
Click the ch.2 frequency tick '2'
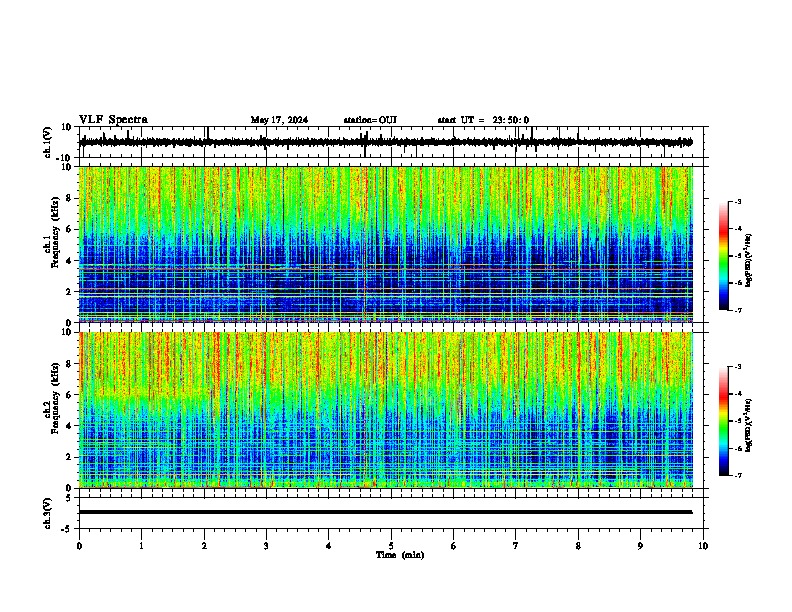click(71, 457)
